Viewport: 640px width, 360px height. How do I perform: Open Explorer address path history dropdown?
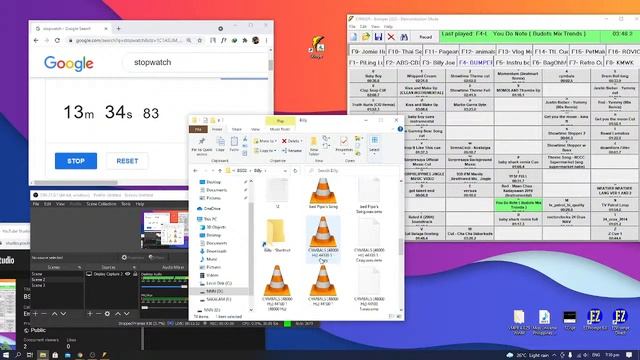coord(285,171)
